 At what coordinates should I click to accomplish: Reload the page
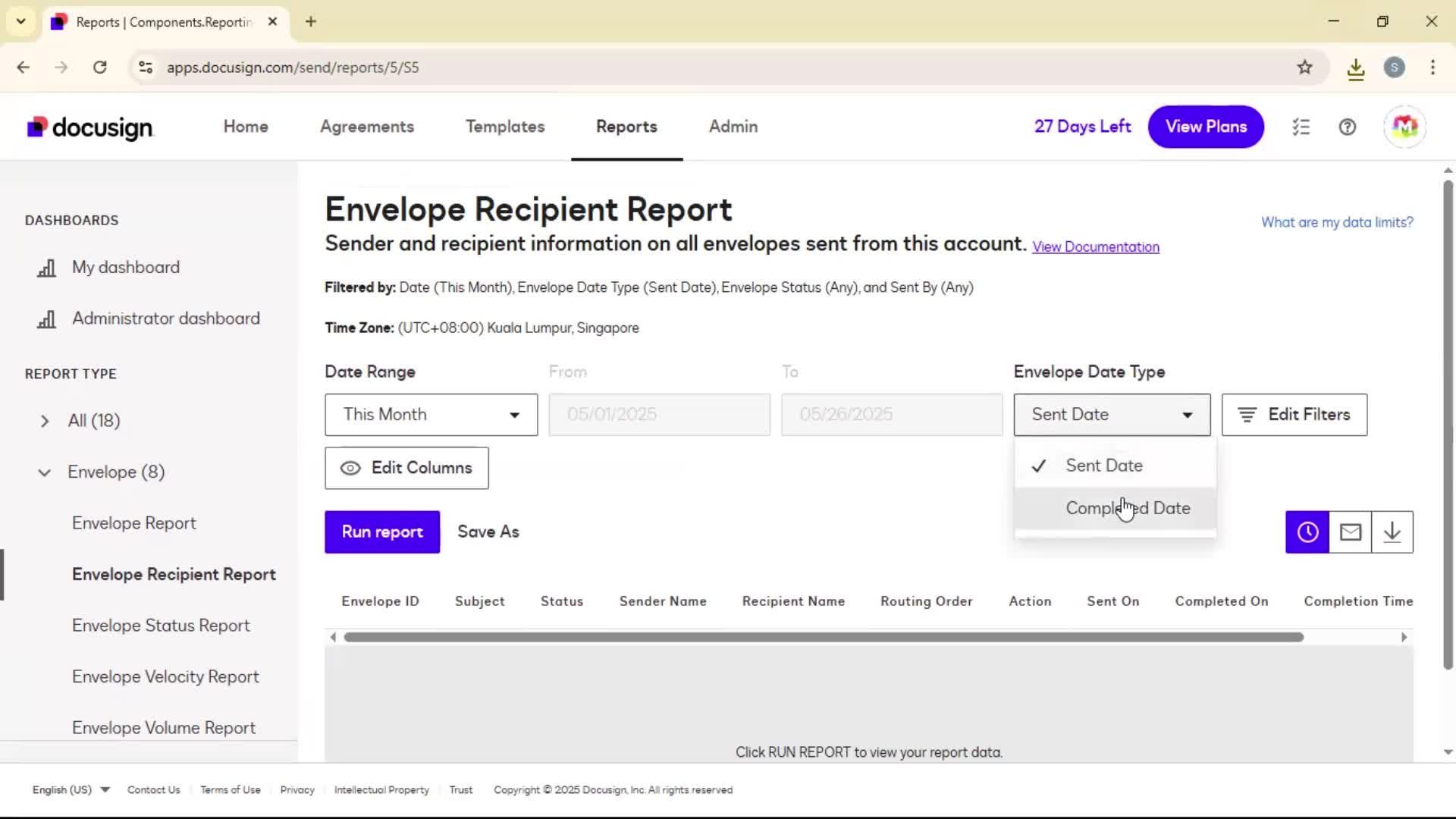click(x=100, y=67)
